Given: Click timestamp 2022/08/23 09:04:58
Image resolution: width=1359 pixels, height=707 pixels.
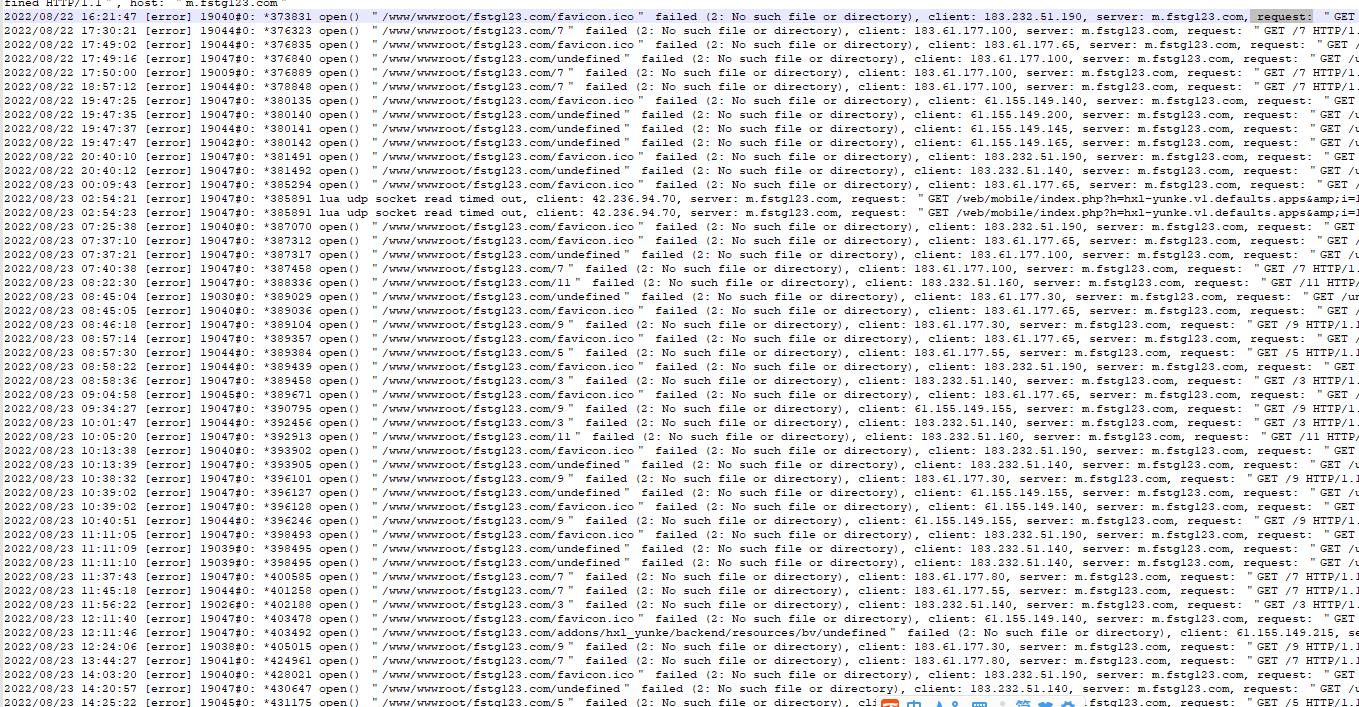Looking at the screenshot, I should point(70,395).
